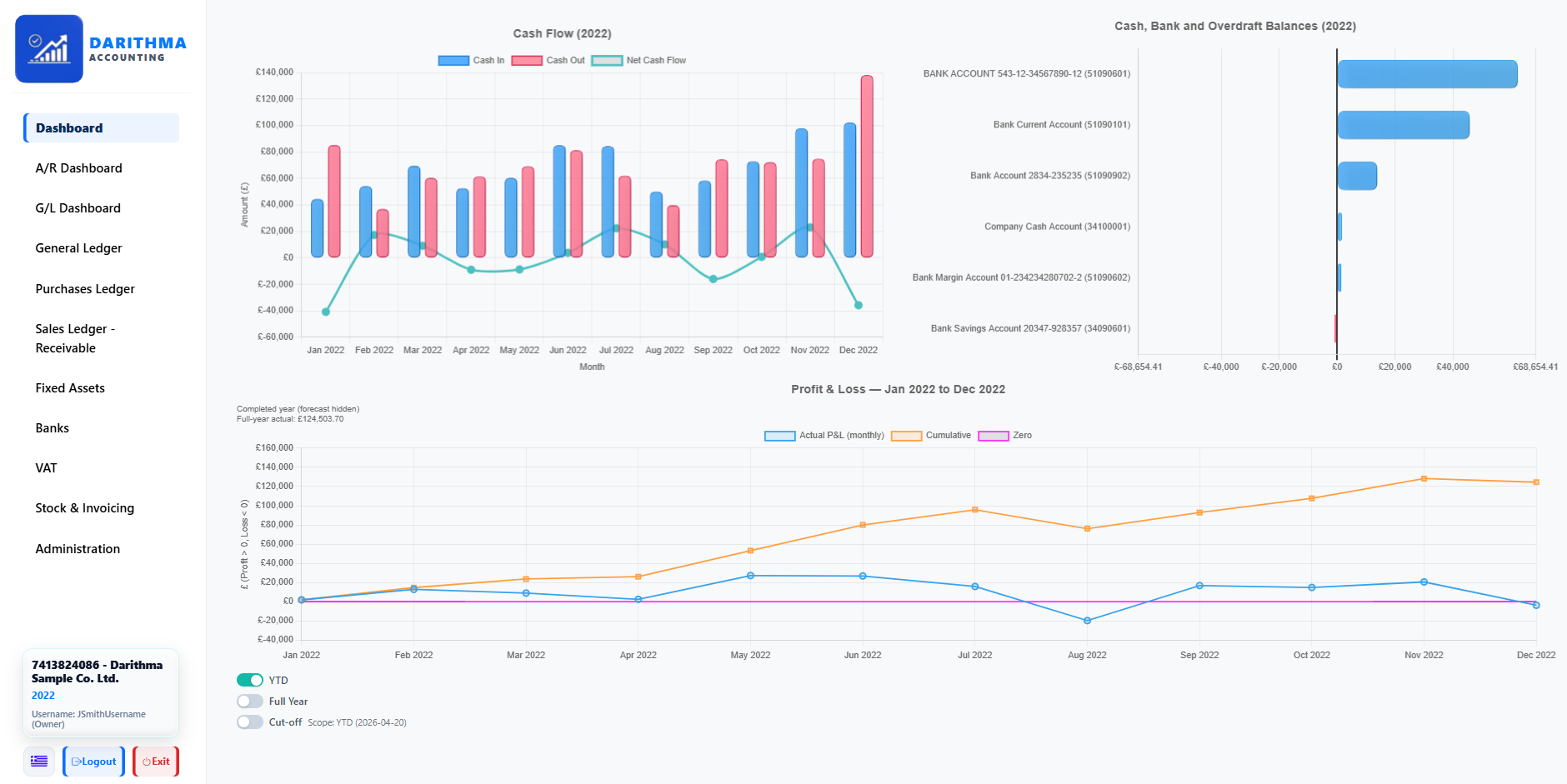This screenshot has height=784, width=1567.
Task: Click the Dec 2022 Cash Out bar
Action: coord(867,166)
